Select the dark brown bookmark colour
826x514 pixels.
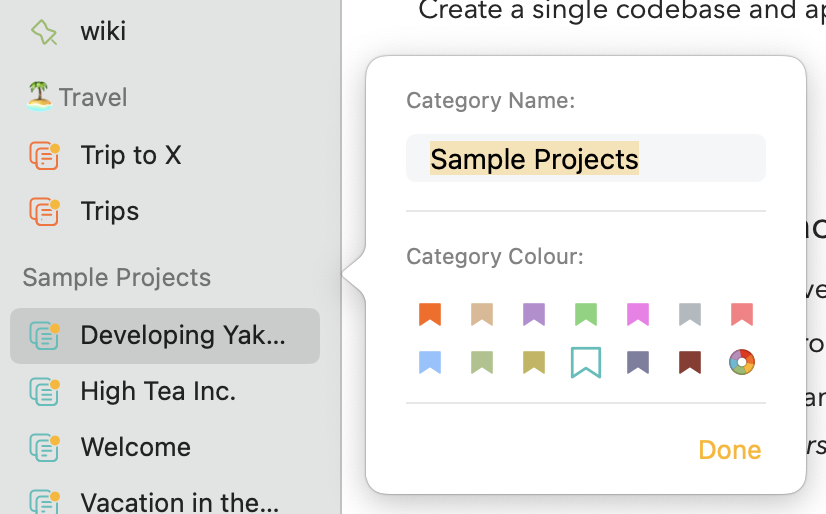tap(690, 362)
